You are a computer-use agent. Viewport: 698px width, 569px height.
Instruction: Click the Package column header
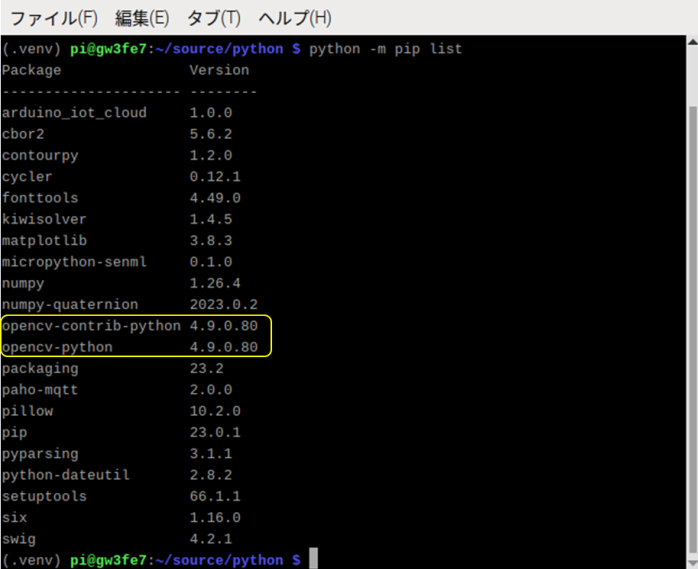(32, 70)
